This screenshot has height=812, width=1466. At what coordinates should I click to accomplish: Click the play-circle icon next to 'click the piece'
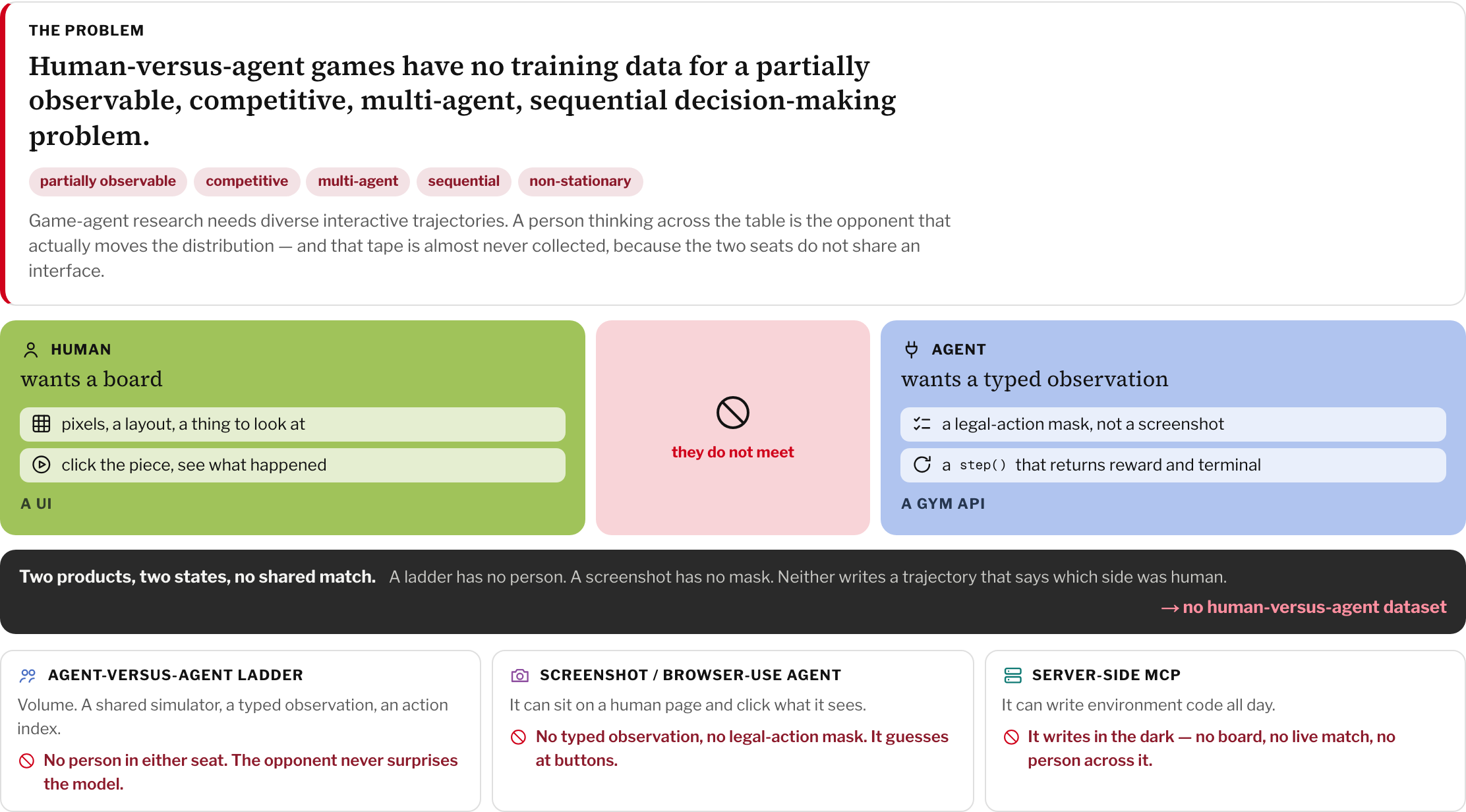coord(41,465)
